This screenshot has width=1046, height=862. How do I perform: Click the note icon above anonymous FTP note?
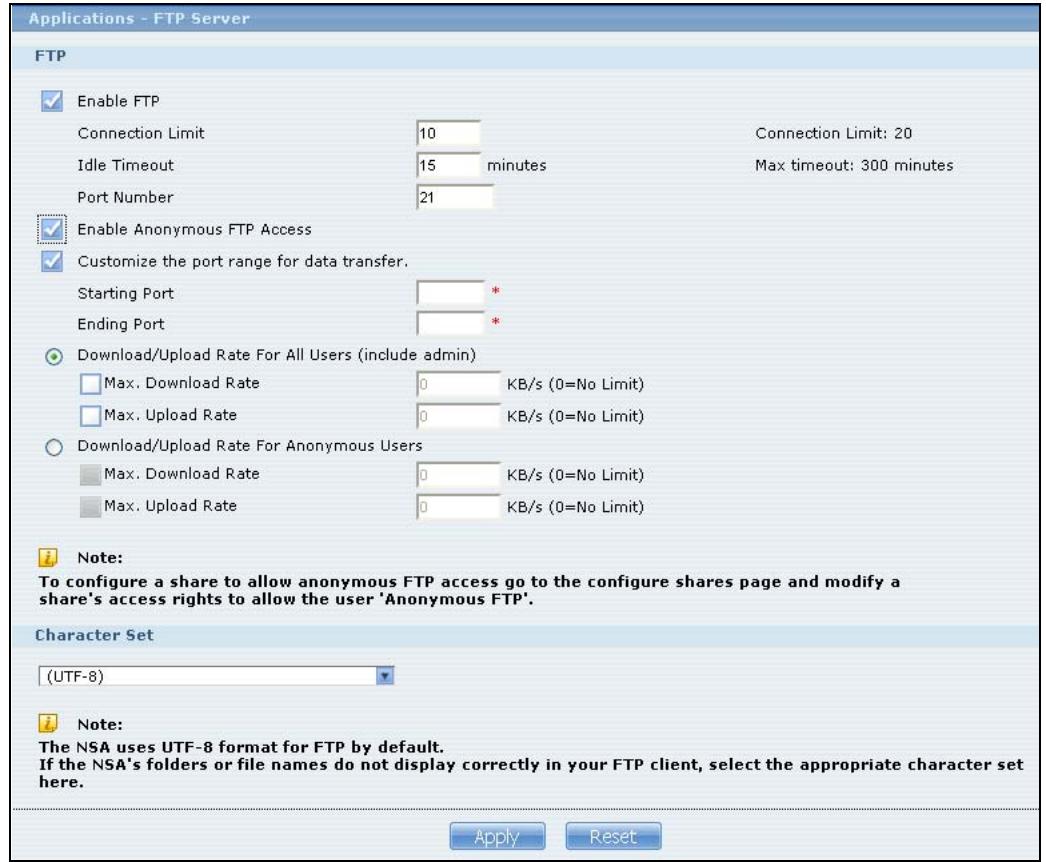point(48,557)
